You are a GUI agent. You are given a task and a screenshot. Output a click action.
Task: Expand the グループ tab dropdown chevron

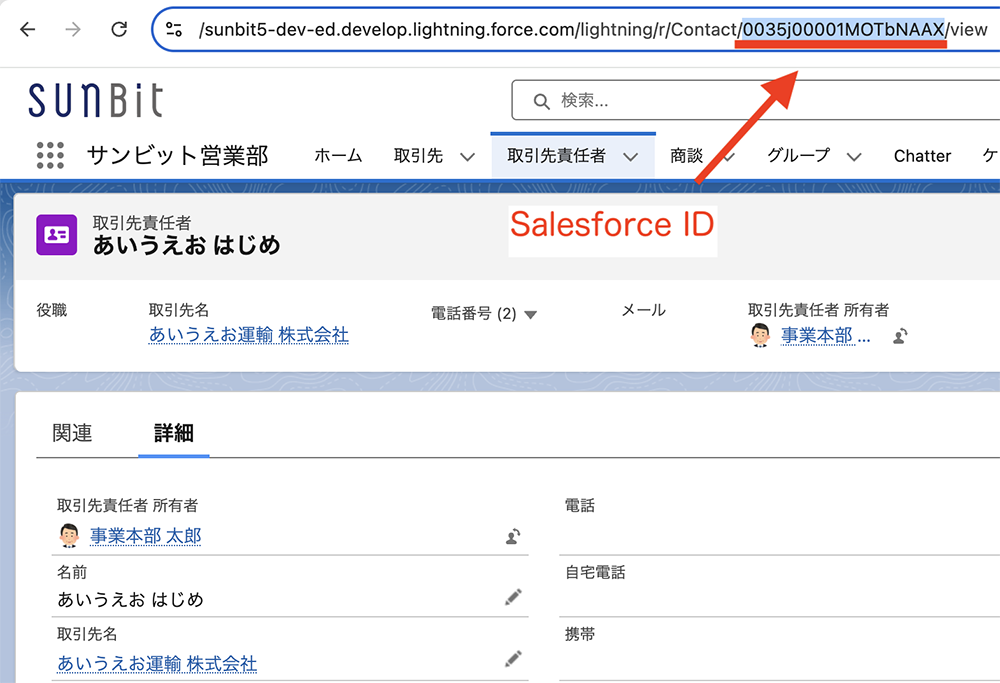click(855, 157)
